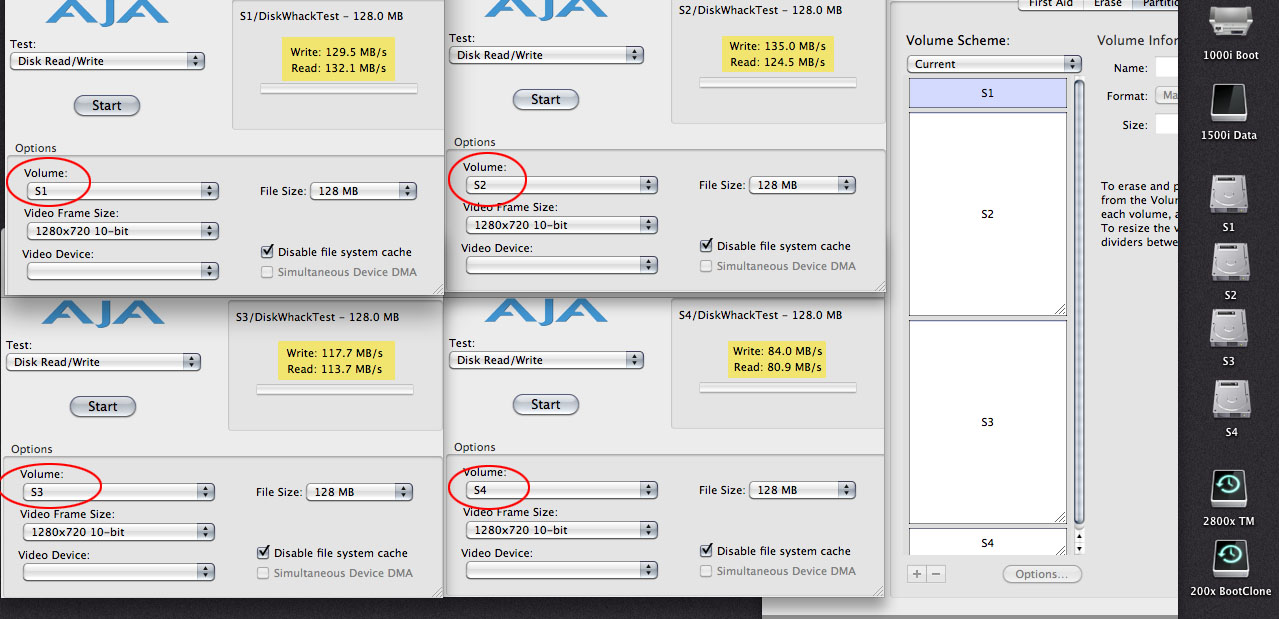Open Test dropdown in the S1 window

point(107,61)
